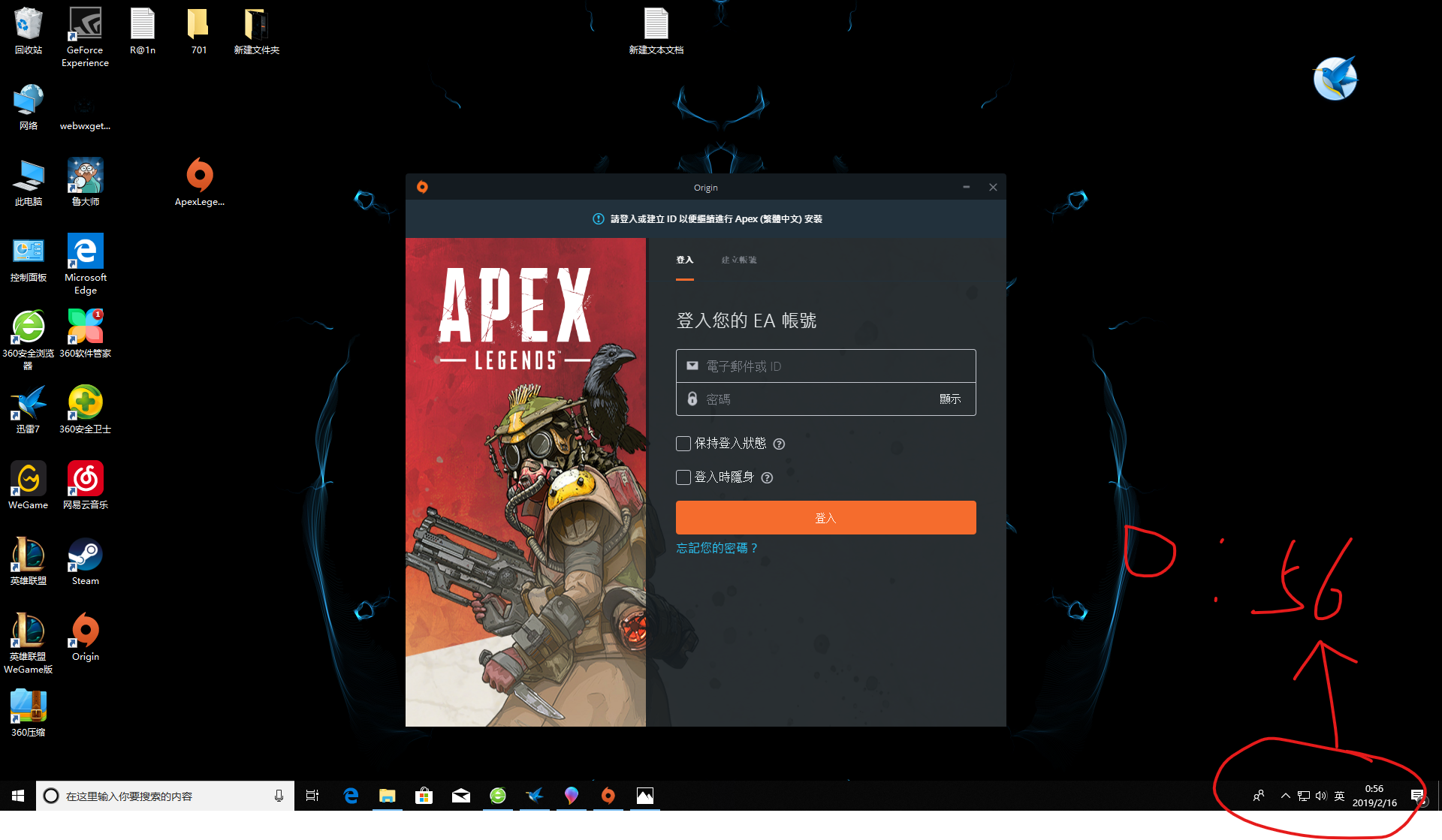The height and width of the screenshot is (840, 1442).
Task: Click the Origin logo in window title bar
Action: (x=422, y=187)
